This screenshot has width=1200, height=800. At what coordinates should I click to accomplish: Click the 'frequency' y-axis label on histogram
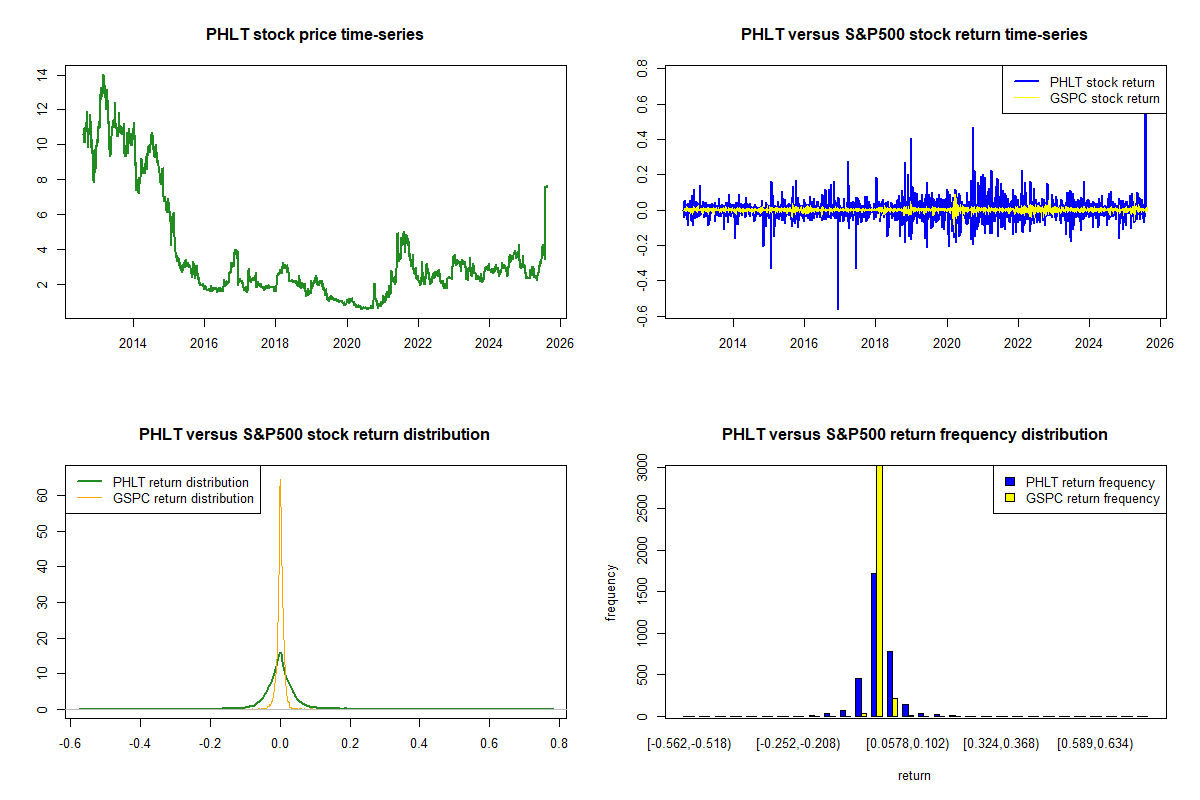pyautogui.click(x=611, y=592)
